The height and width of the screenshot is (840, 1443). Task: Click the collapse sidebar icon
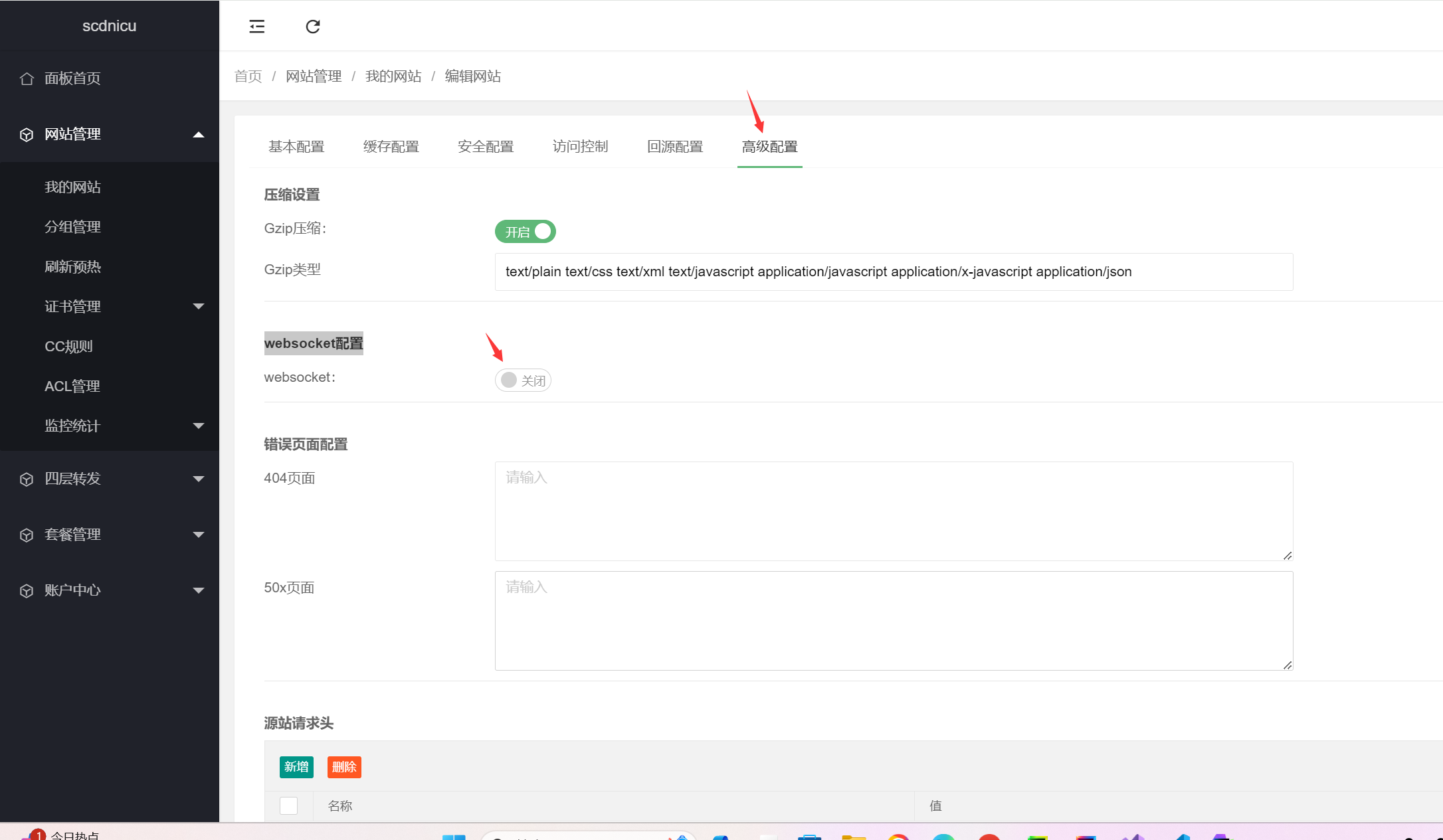[x=256, y=27]
